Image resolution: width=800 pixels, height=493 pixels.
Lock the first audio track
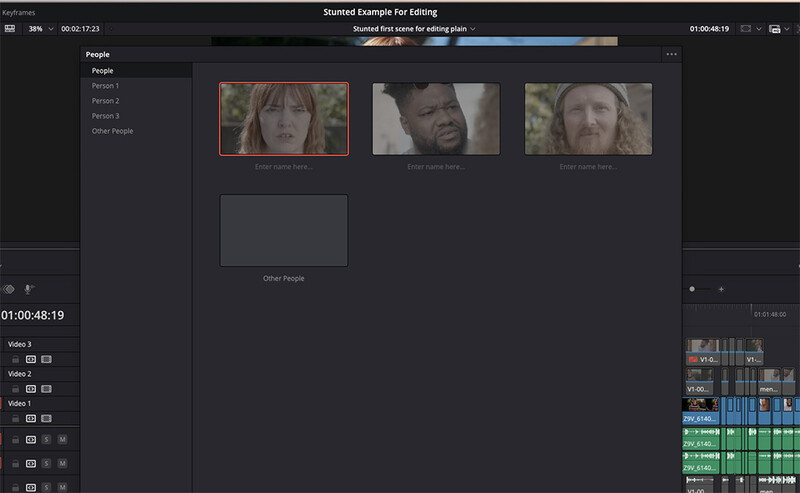(x=16, y=439)
